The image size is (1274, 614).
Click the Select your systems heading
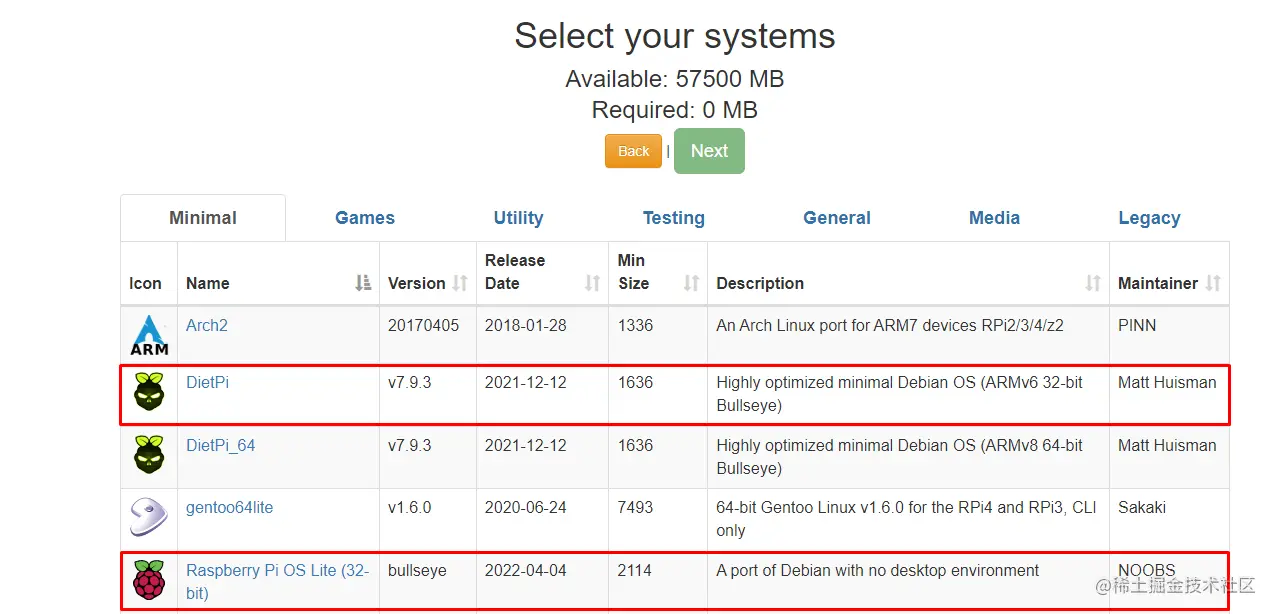click(675, 36)
